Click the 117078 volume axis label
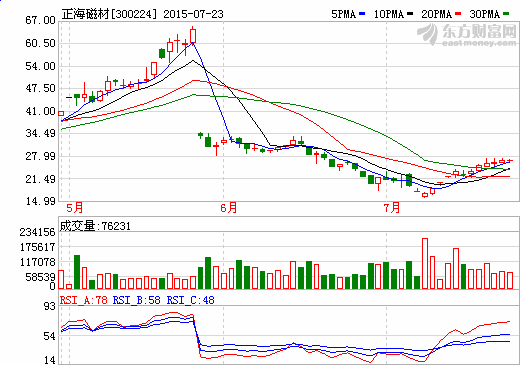The width and height of the screenshot is (520, 365). pyautogui.click(x=37, y=262)
